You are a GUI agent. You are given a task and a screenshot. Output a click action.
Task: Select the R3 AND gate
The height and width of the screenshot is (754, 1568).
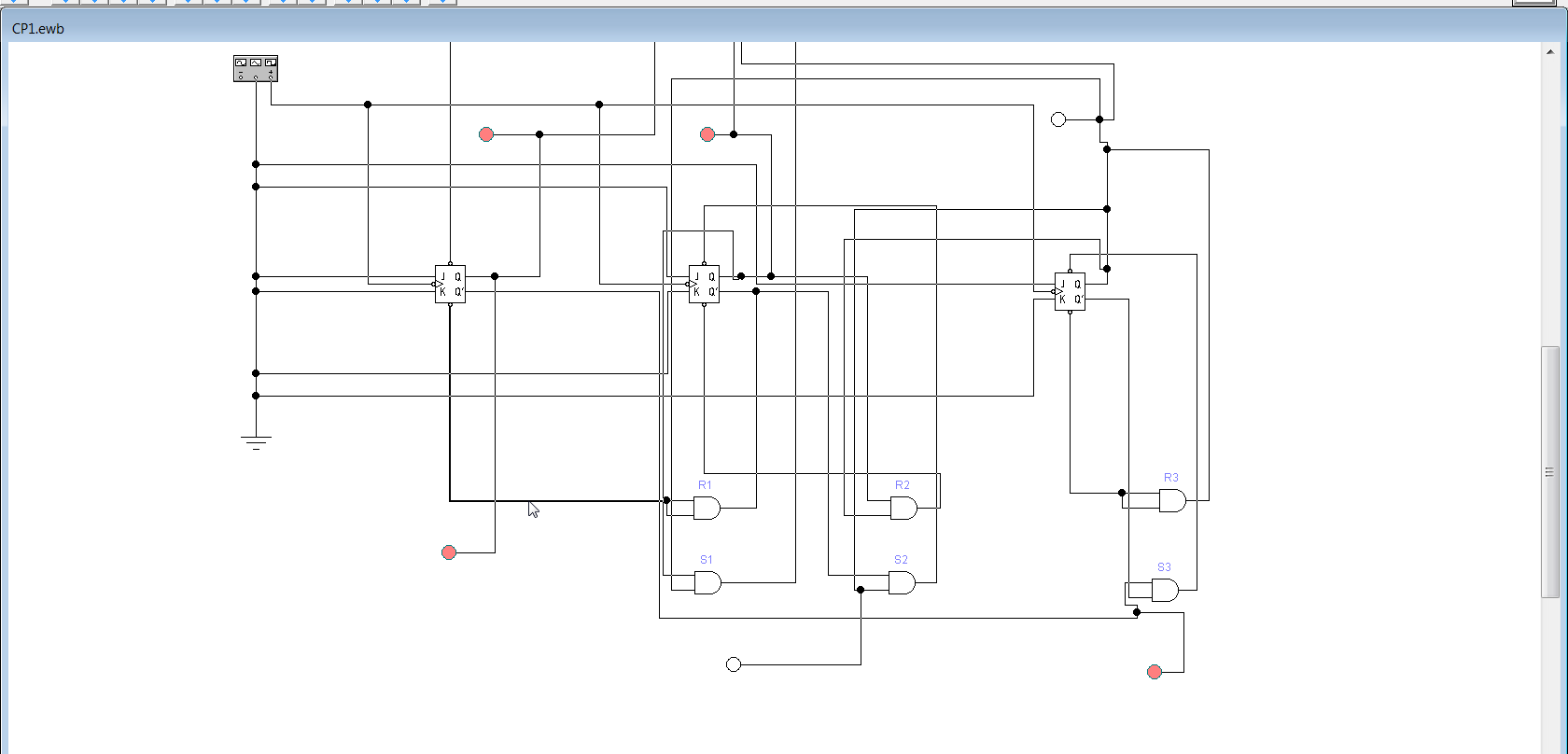click(x=1172, y=500)
